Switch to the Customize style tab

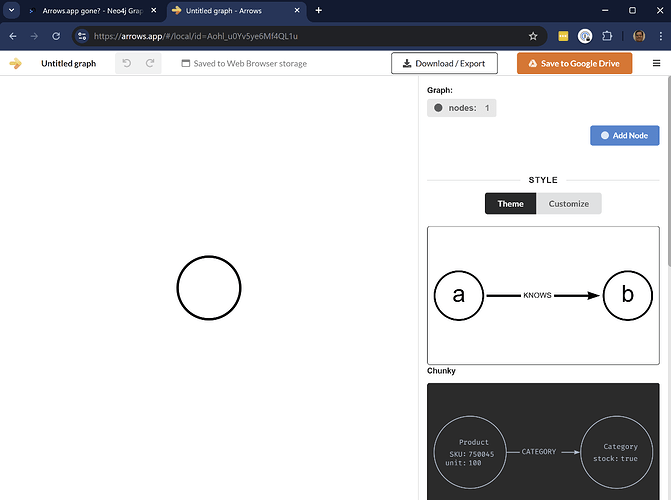pyautogui.click(x=569, y=204)
